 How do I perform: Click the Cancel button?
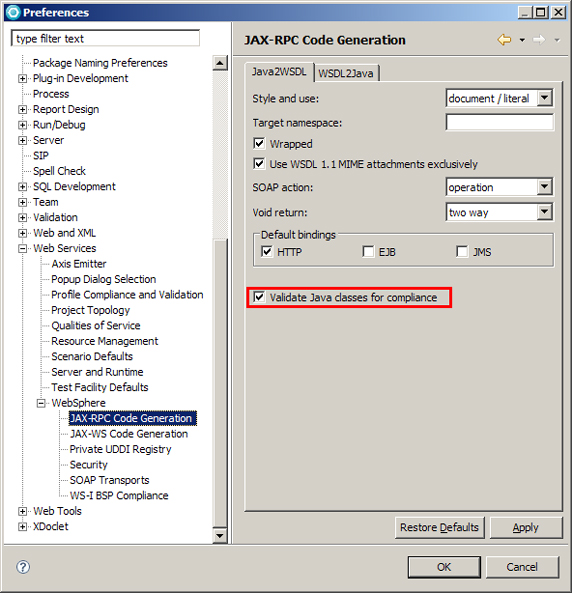522,567
